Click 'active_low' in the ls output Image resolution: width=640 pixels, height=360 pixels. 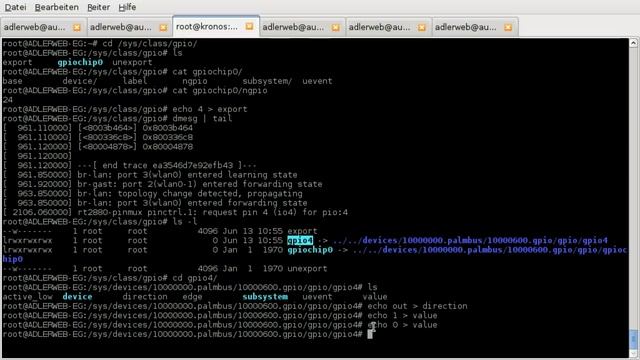pos(27,297)
